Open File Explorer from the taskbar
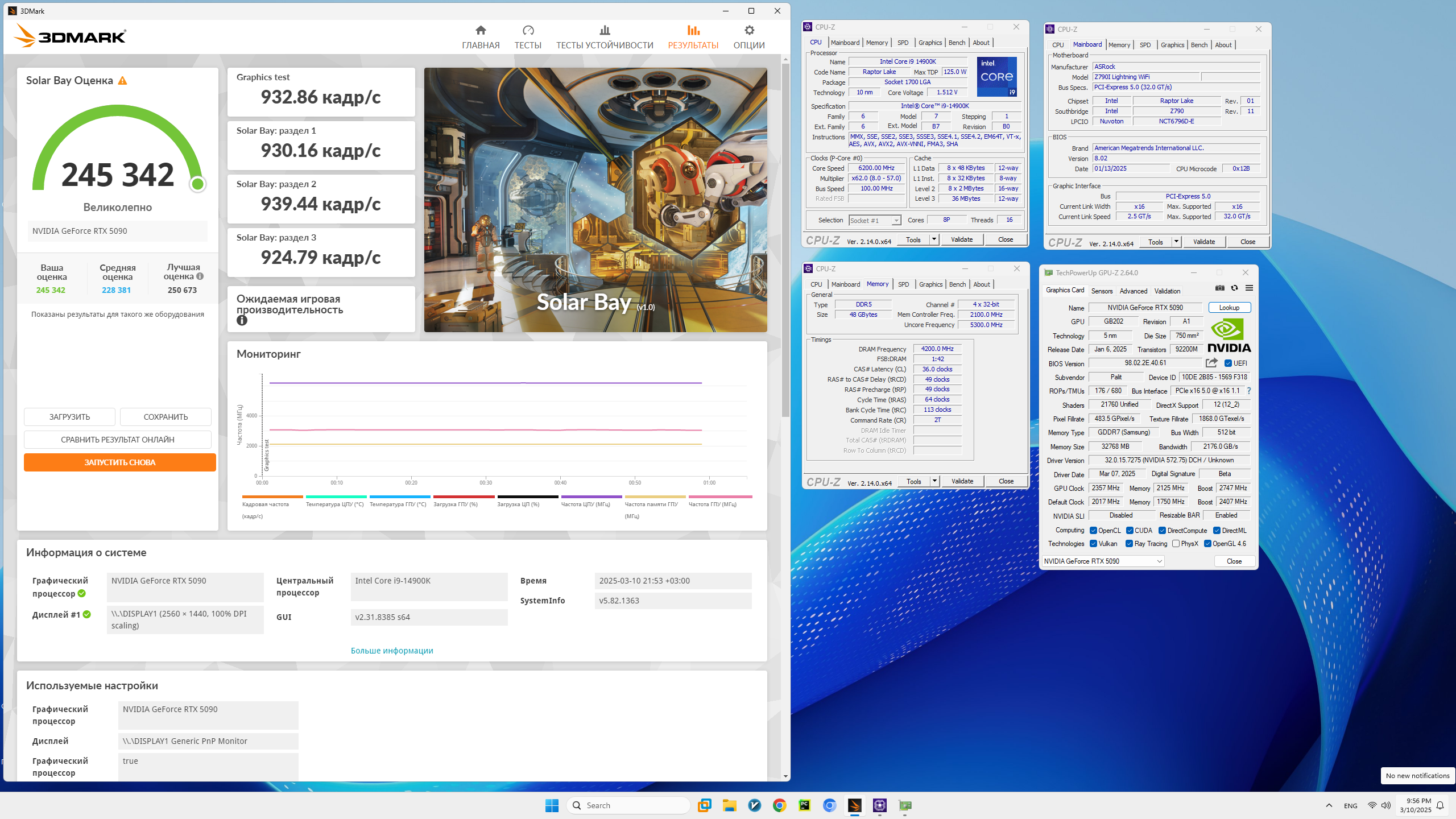Viewport: 1456px width, 819px height. (x=729, y=805)
